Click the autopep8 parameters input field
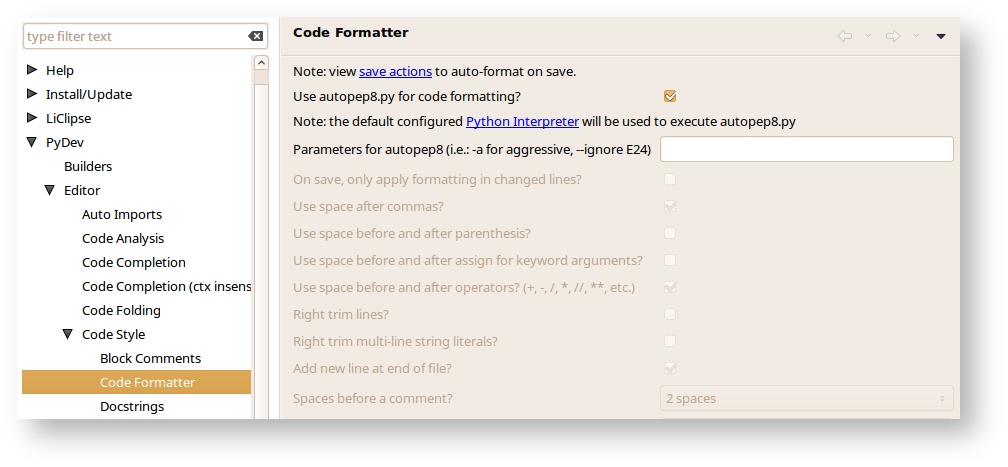This screenshot has width=1008, height=467. pos(806,149)
